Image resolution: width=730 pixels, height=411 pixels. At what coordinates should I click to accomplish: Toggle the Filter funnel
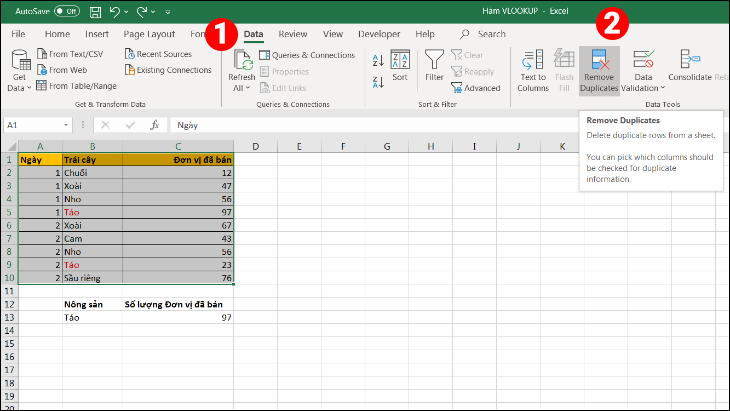coord(434,66)
